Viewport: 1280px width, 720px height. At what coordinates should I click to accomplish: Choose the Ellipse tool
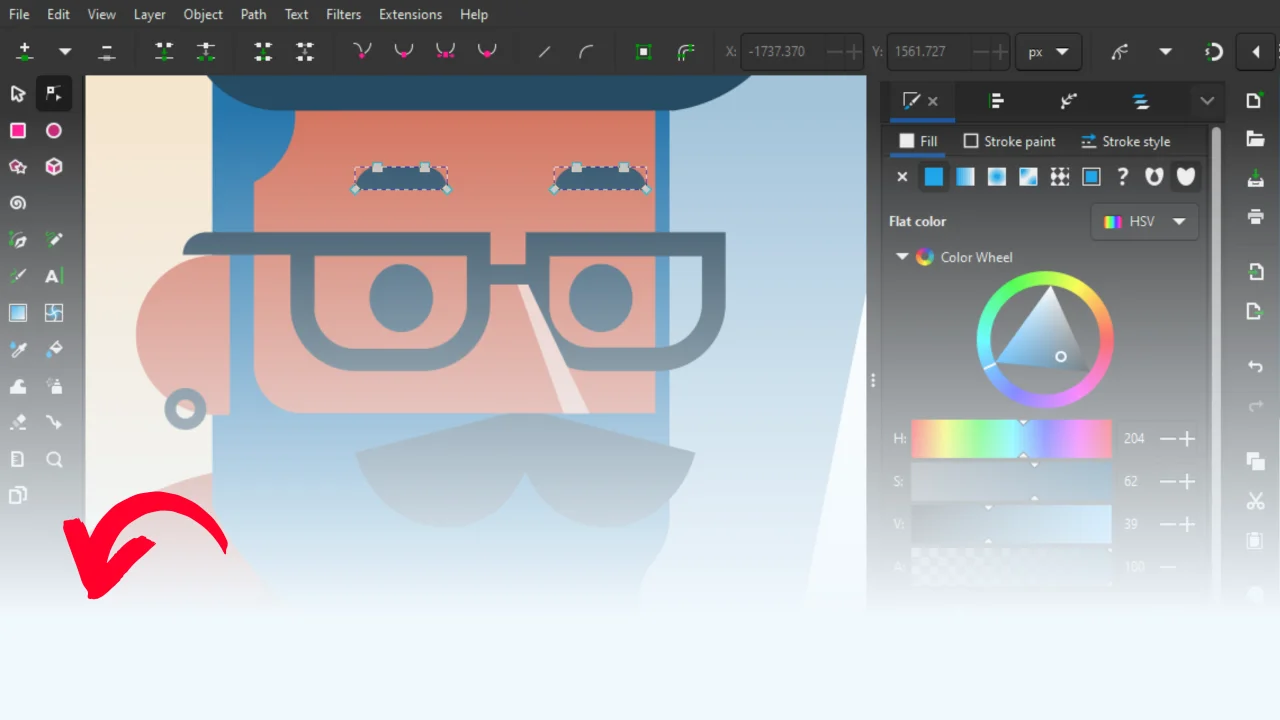click(x=54, y=131)
